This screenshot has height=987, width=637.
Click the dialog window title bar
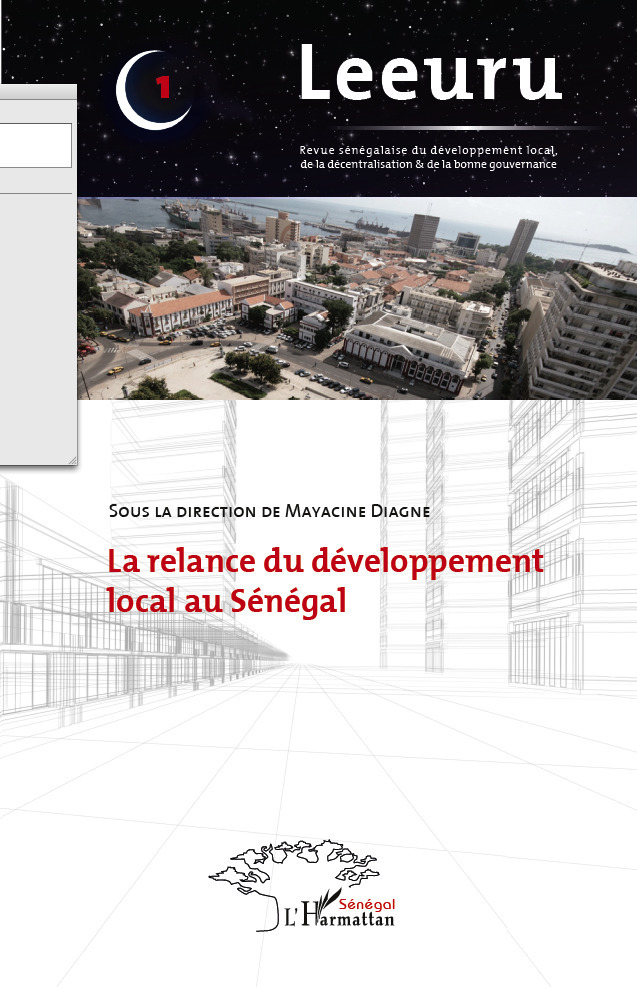[36, 94]
